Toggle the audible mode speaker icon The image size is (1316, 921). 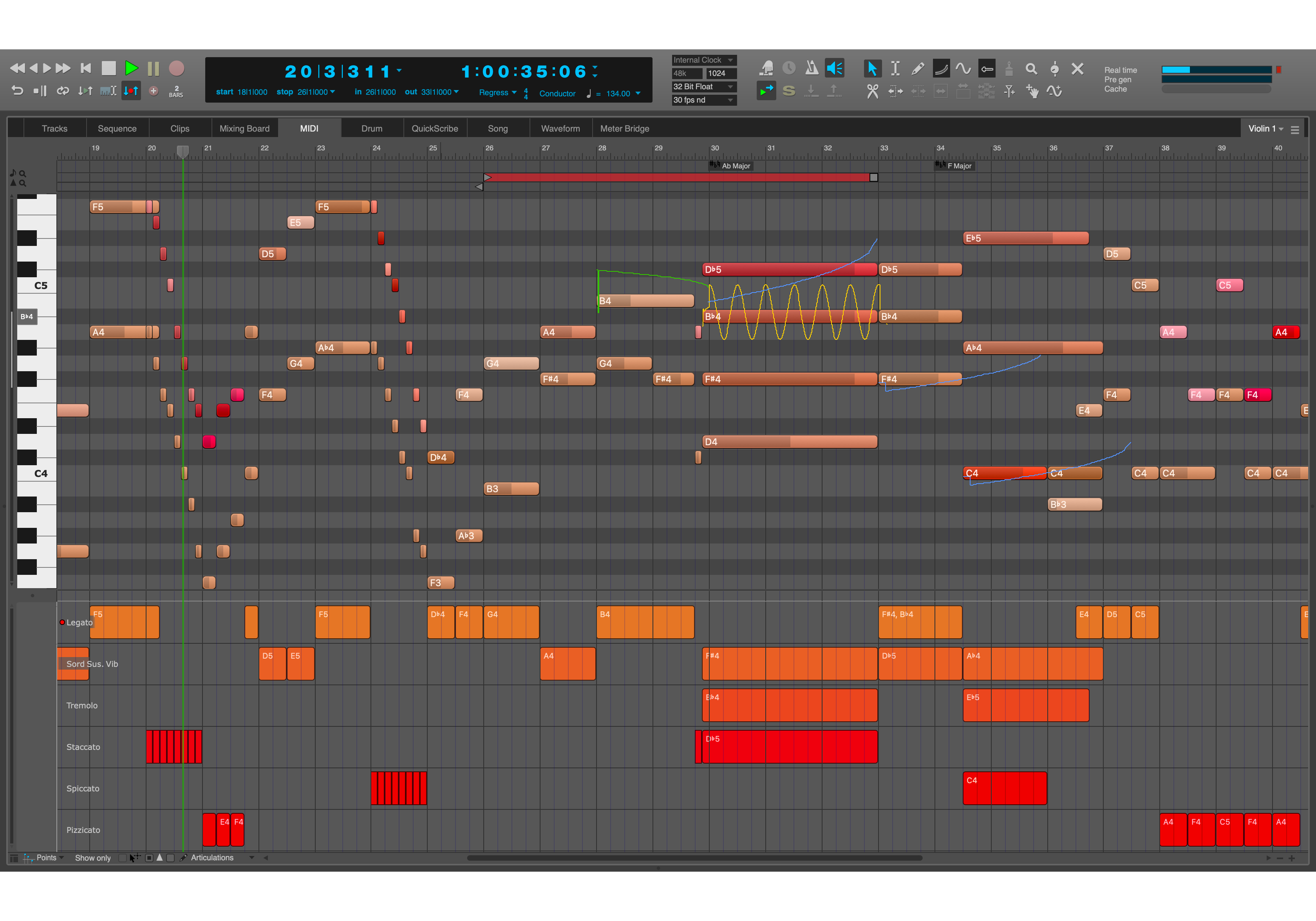point(835,68)
